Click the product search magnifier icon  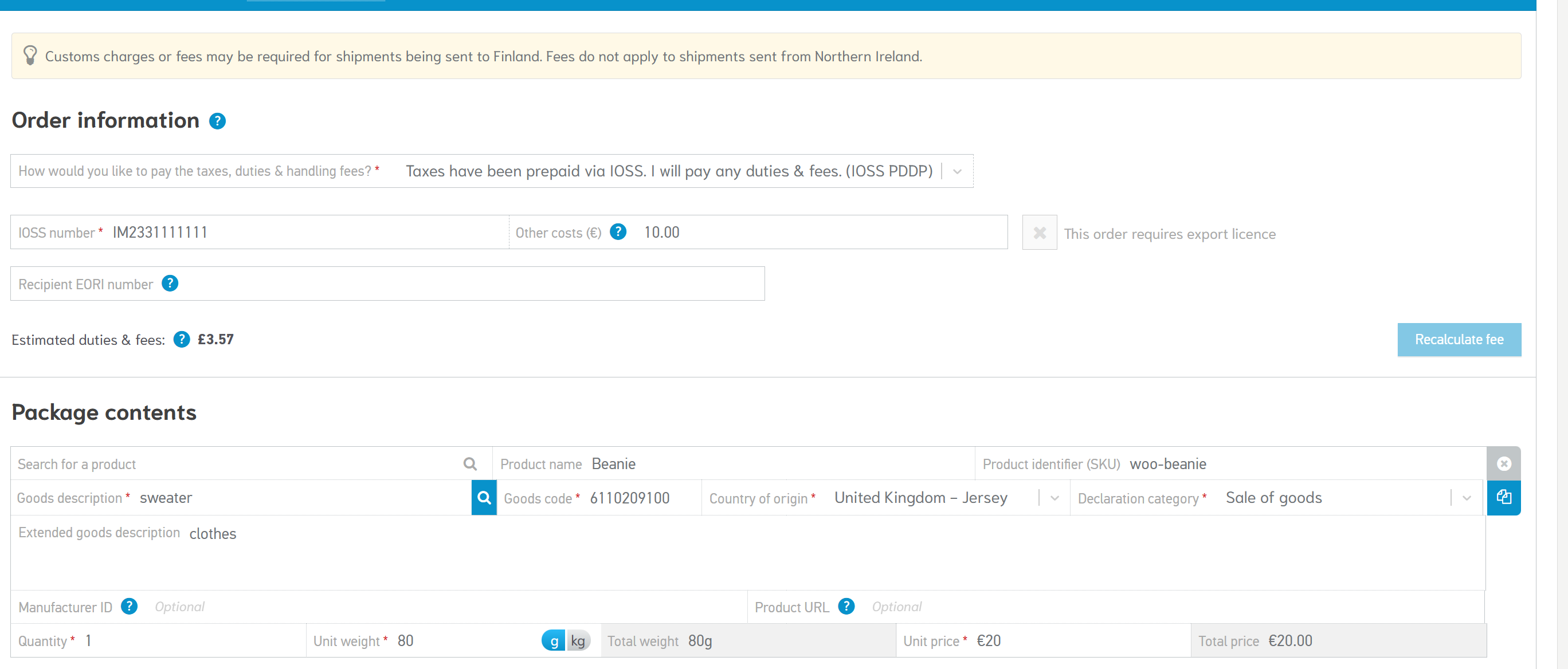[x=470, y=464]
